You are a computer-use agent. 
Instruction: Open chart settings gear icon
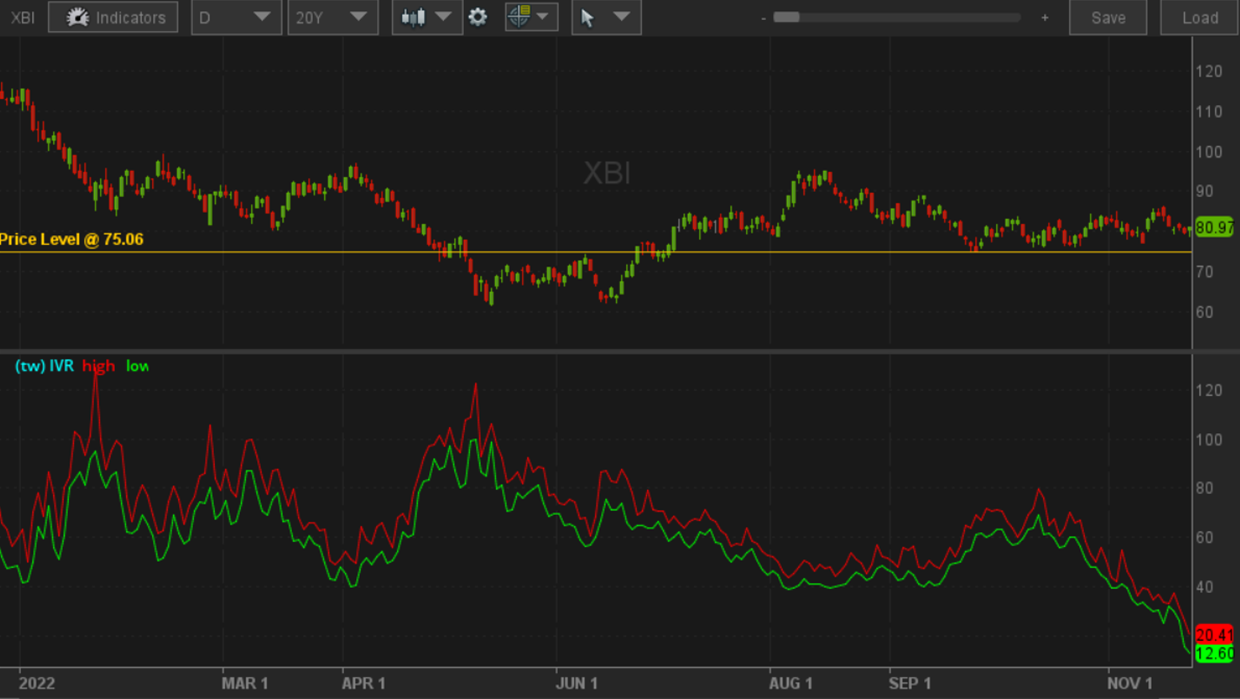pos(478,17)
